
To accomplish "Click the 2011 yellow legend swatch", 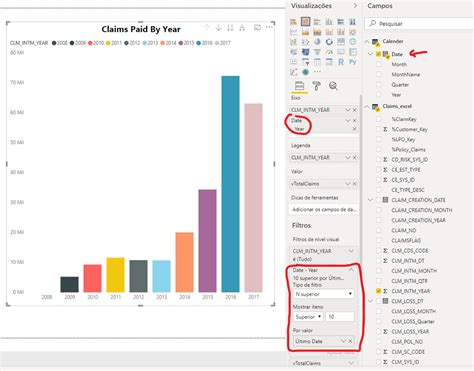I will click(108, 43).
